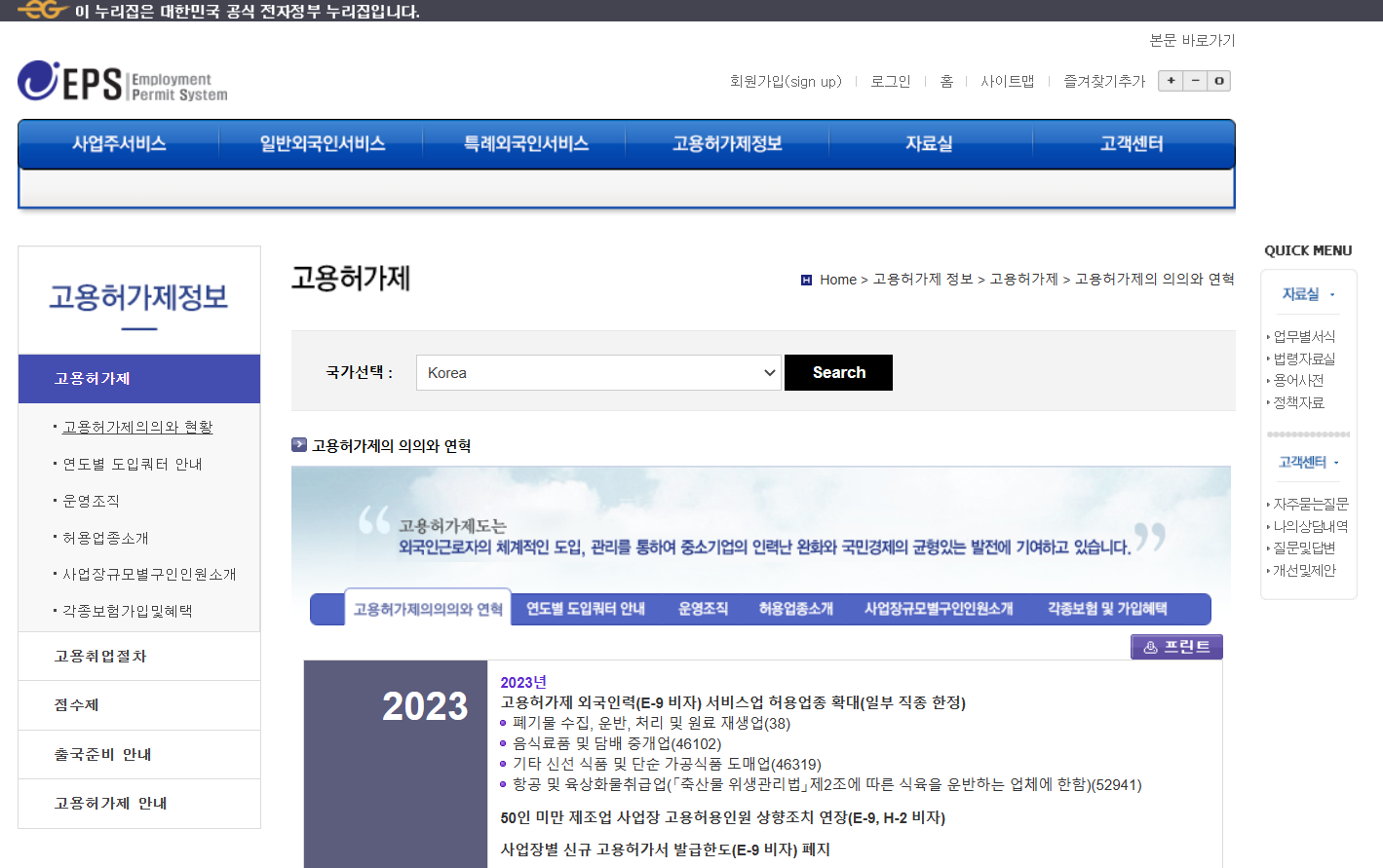Screen dimensions: 1383x868
Task: Click the Home icon in the breadcrumb trail
Action: point(806,279)
